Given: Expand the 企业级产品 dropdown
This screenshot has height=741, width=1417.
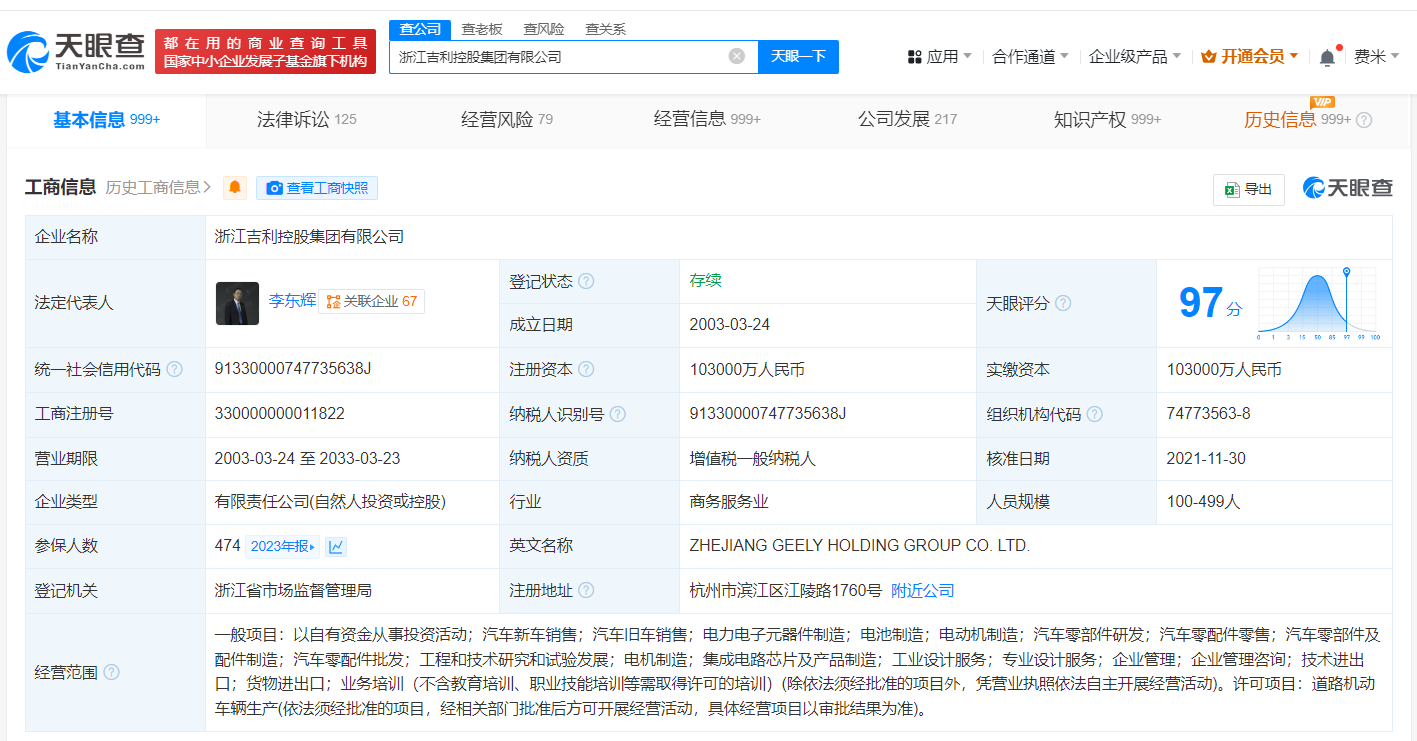Looking at the screenshot, I should (x=1135, y=57).
